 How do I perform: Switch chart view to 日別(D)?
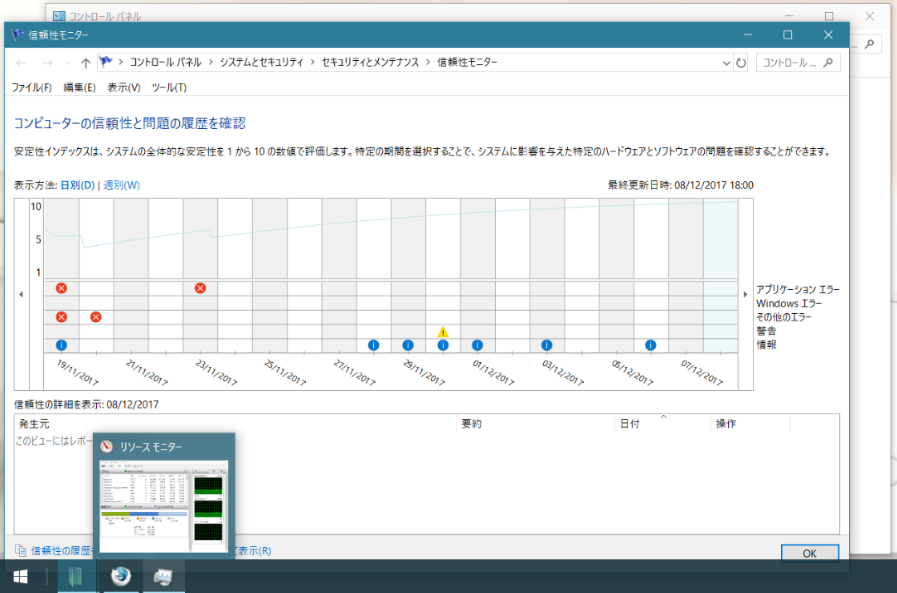tap(78, 185)
